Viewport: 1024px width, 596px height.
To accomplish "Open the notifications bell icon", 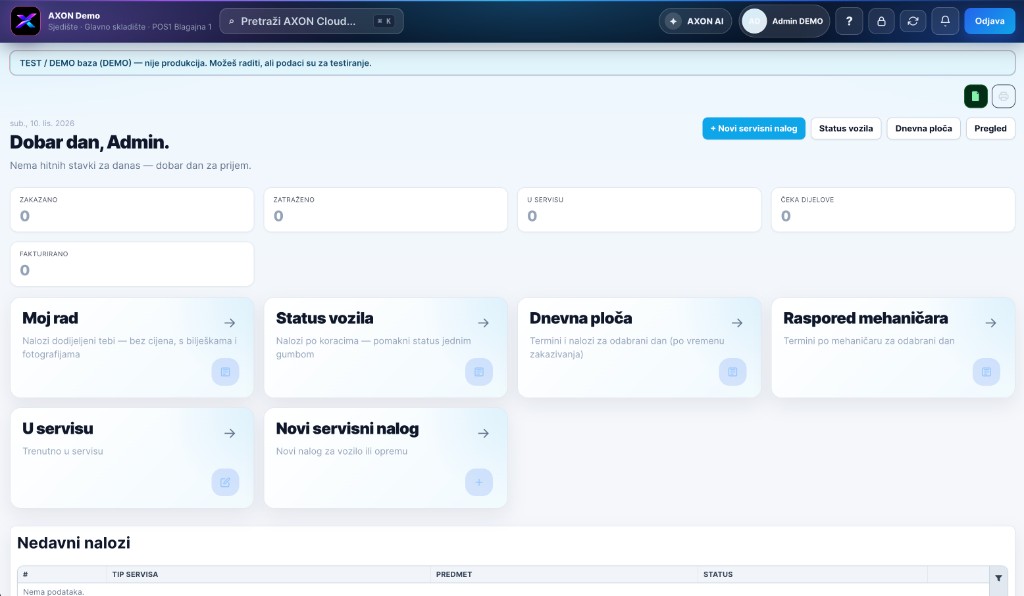I will 945,21.
